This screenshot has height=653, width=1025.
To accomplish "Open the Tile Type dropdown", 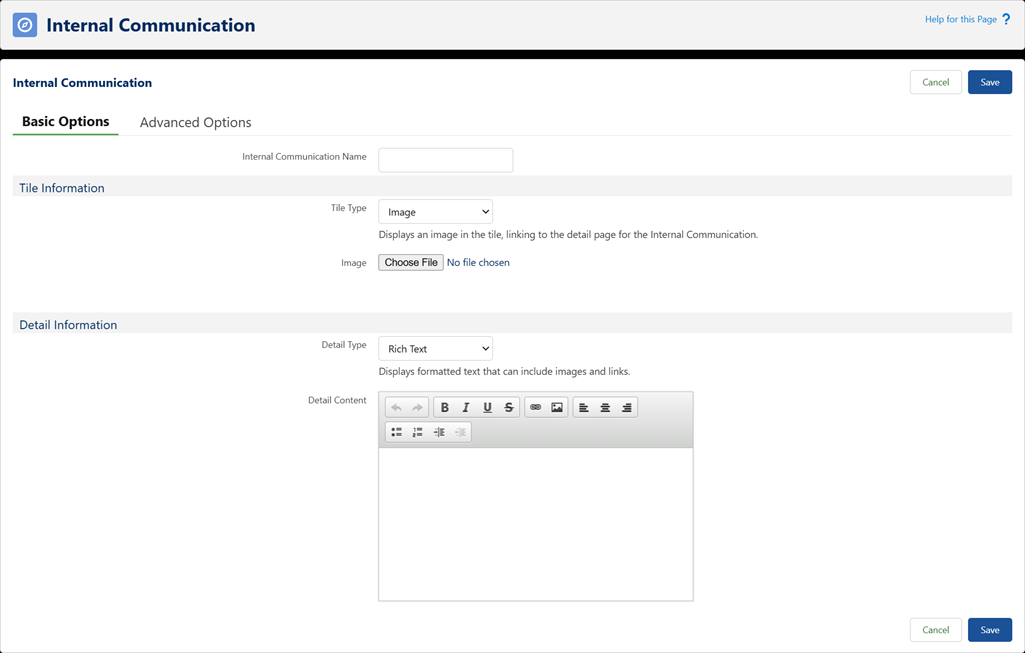I will (436, 212).
